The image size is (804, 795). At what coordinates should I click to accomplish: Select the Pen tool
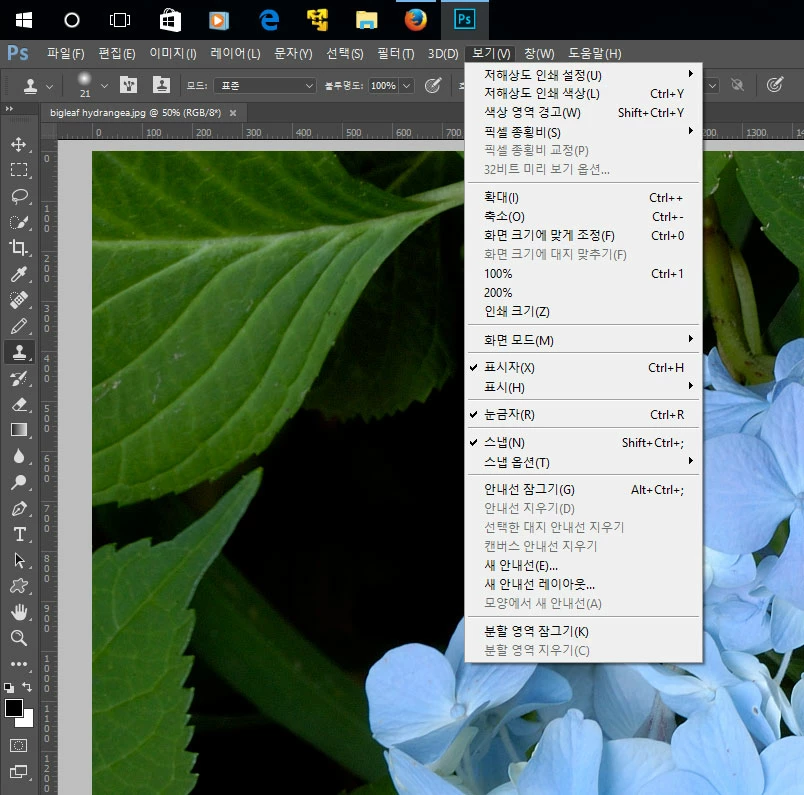19,508
